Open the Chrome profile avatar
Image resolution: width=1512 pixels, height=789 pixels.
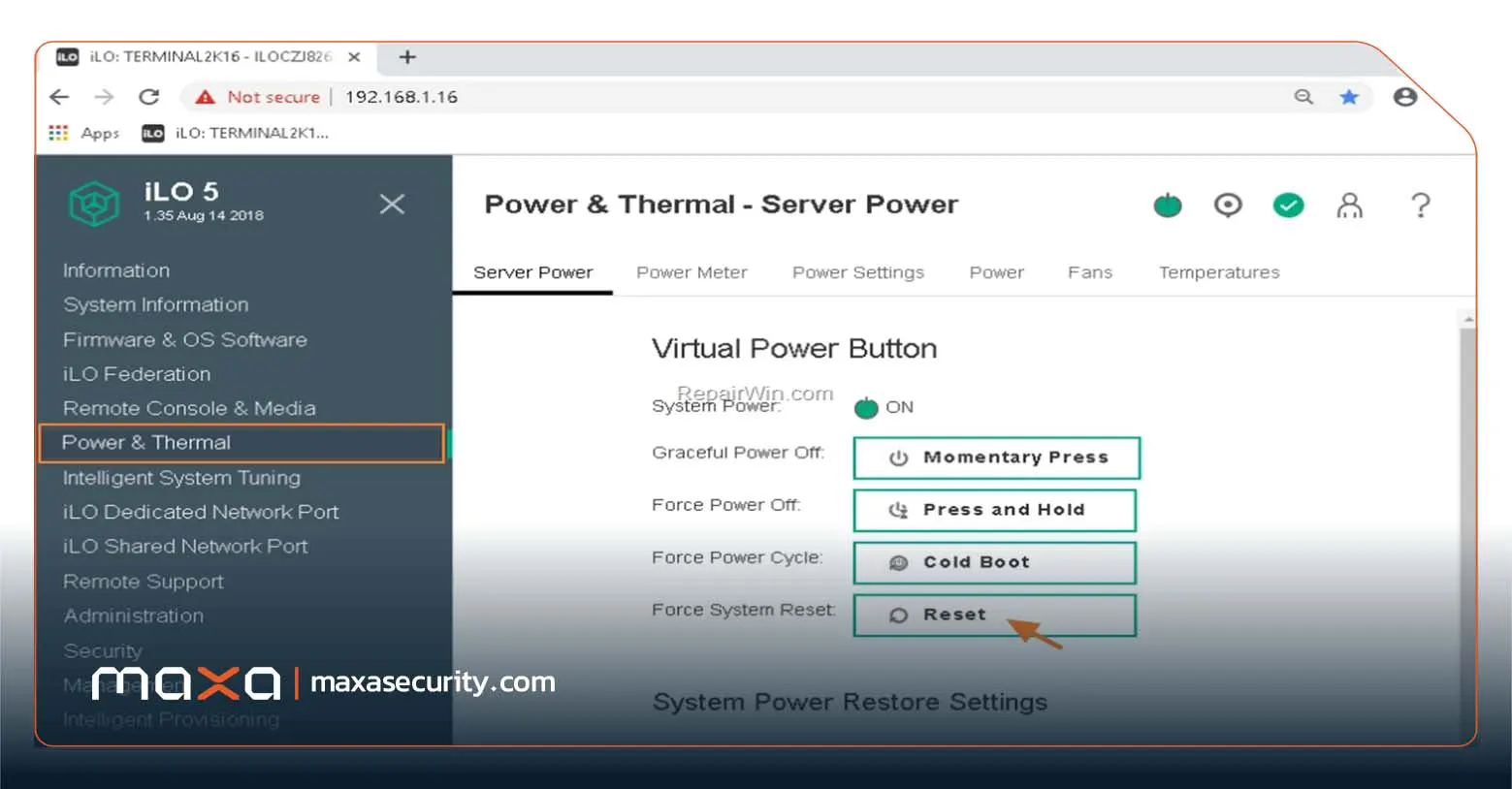click(x=1404, y=97)
